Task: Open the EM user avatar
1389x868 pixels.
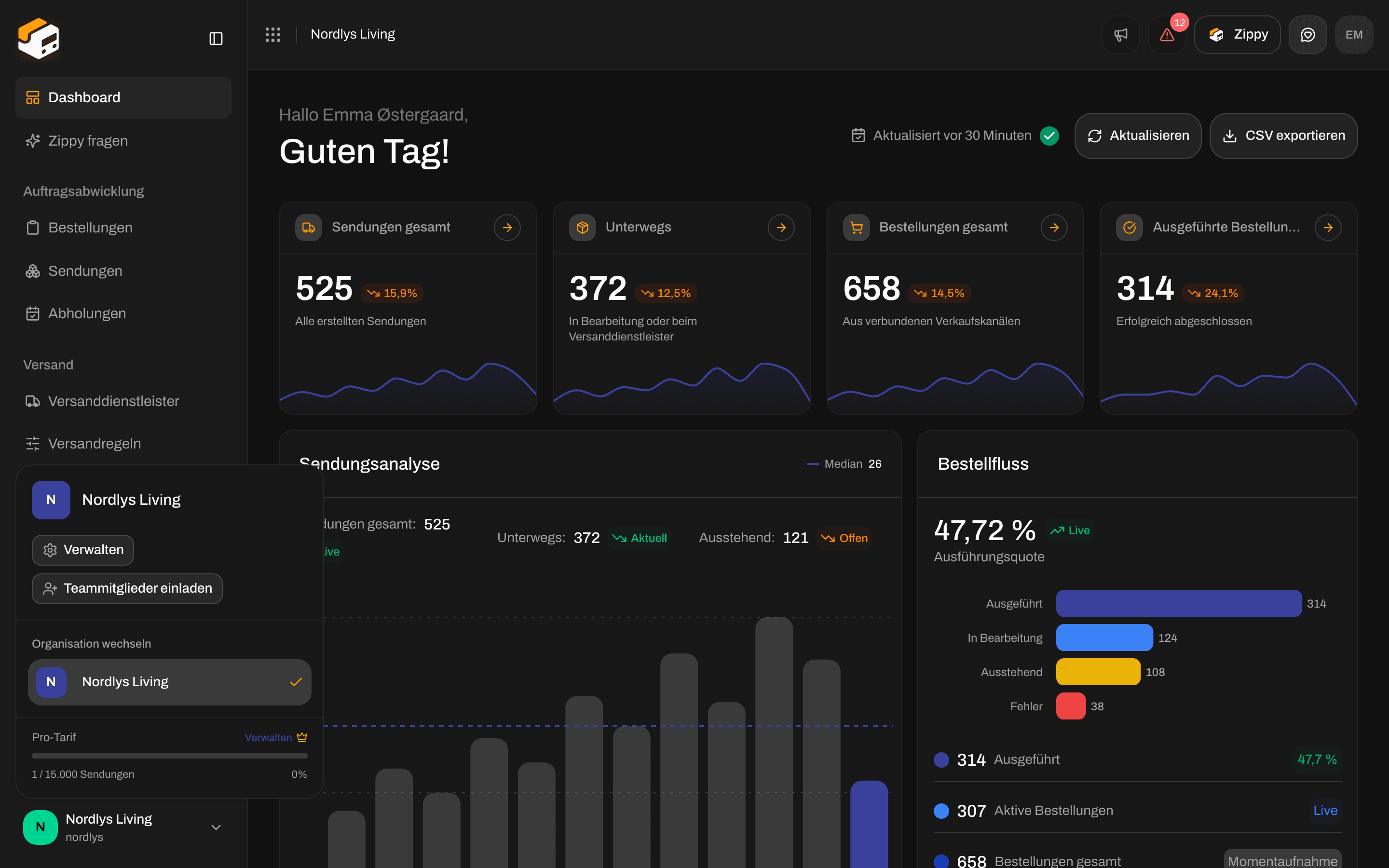Action: (1354, 34)
